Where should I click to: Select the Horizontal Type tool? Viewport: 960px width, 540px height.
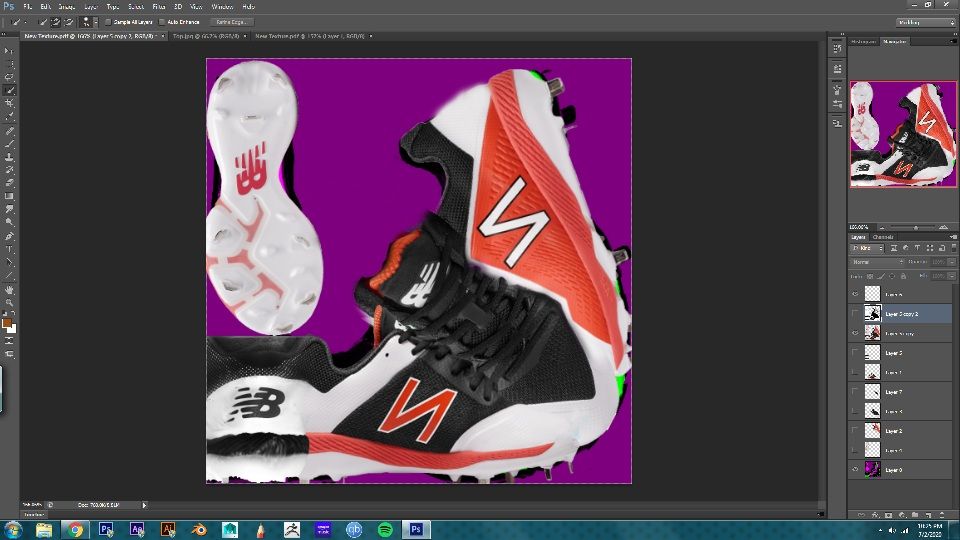point(9,249)
